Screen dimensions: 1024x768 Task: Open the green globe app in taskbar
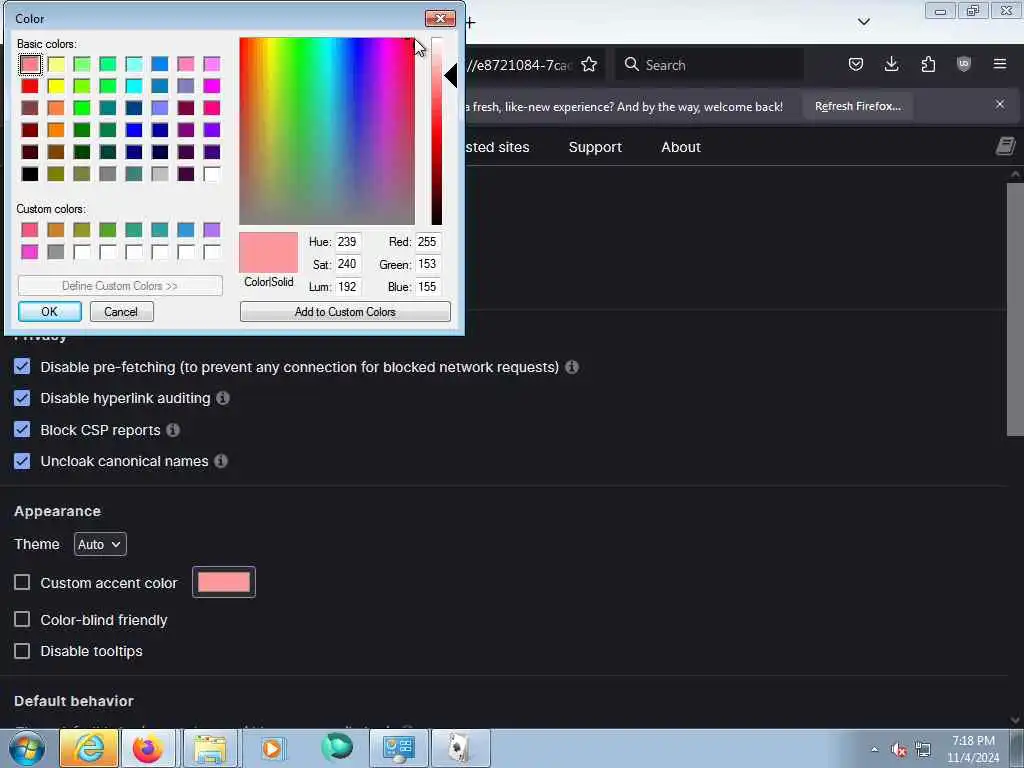pos(336,748)
